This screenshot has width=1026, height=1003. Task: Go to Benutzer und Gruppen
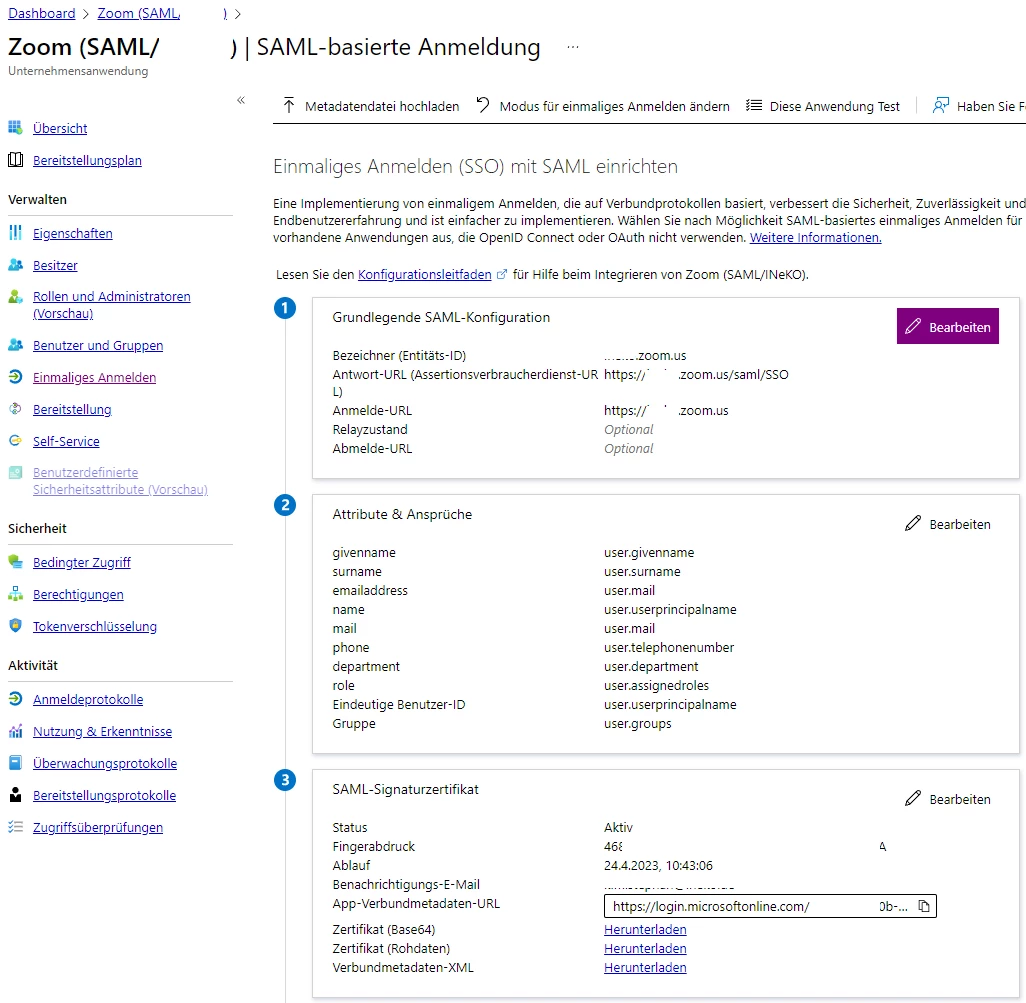(98, 345)
